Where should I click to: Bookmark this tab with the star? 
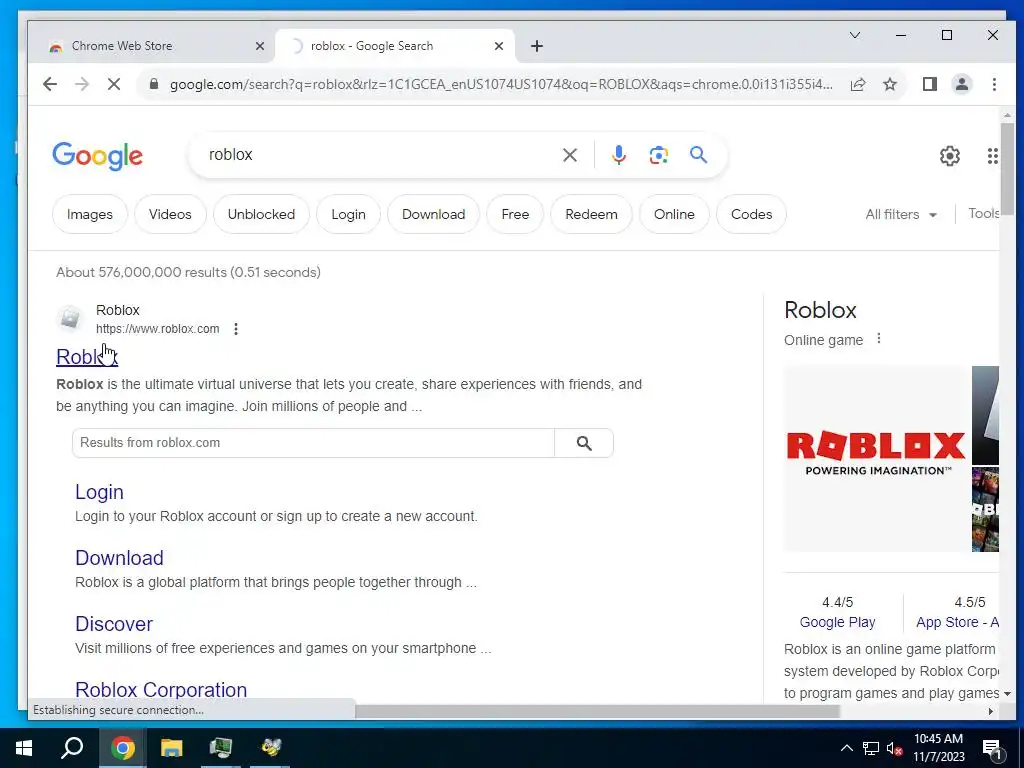(x=889, y=84)
